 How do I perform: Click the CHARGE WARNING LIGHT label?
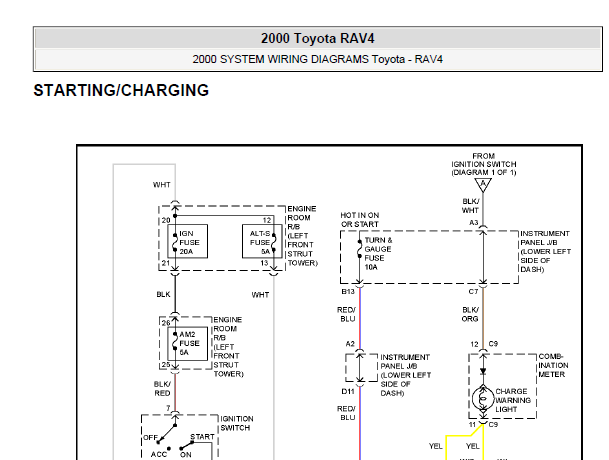click(513, 400)
